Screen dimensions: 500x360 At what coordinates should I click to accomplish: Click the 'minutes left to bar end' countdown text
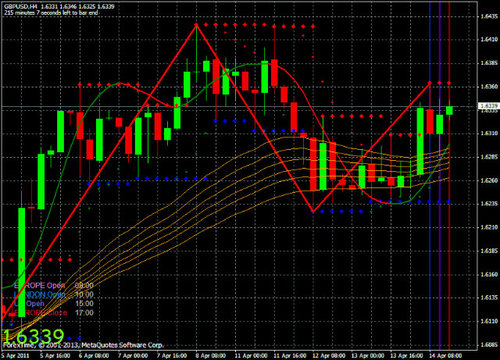click(x=51, y=13)
